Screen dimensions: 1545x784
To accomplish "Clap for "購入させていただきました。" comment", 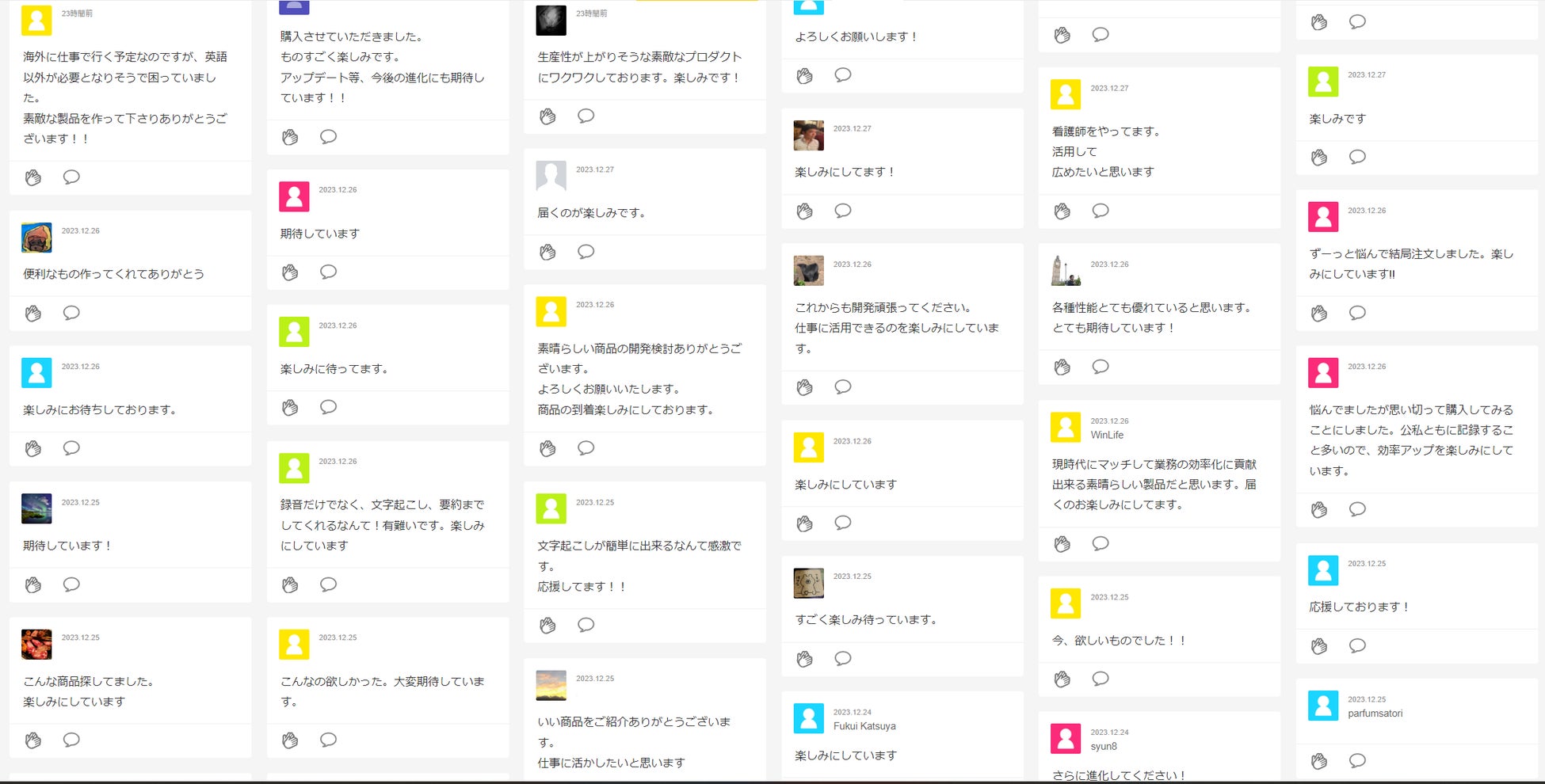I will tap(290, 137).
